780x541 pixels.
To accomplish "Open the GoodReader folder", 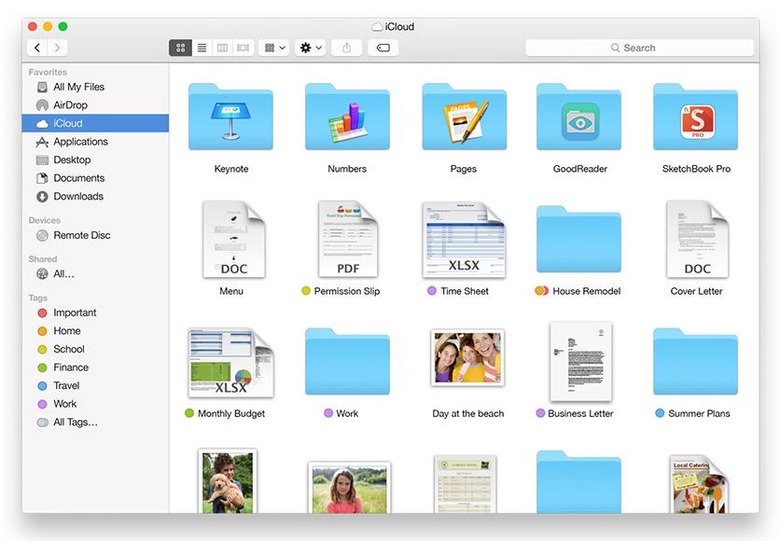I will point(579,117).
